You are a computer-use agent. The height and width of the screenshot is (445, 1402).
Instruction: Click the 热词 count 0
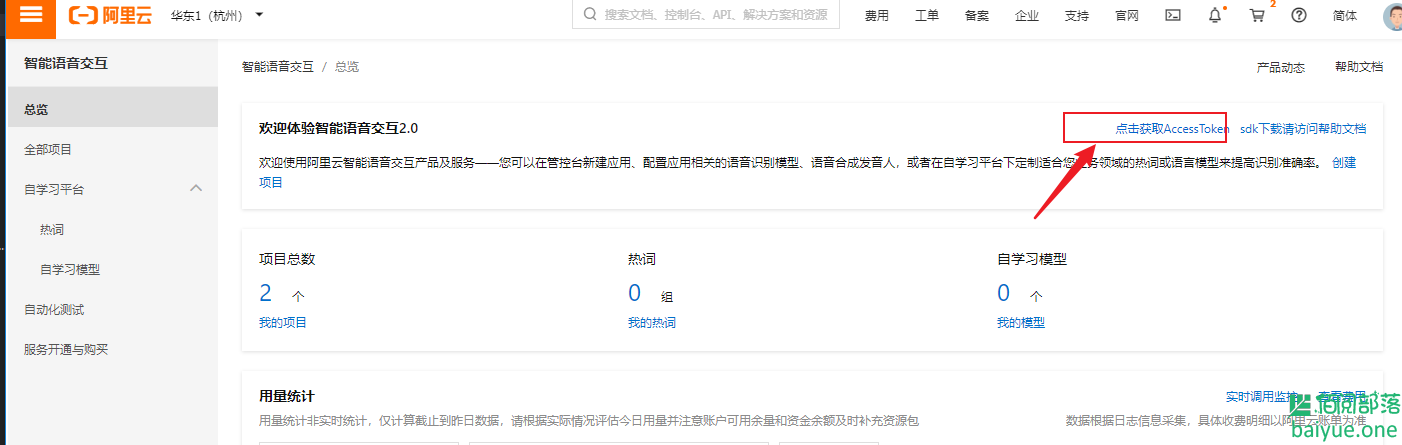point(634,293)
